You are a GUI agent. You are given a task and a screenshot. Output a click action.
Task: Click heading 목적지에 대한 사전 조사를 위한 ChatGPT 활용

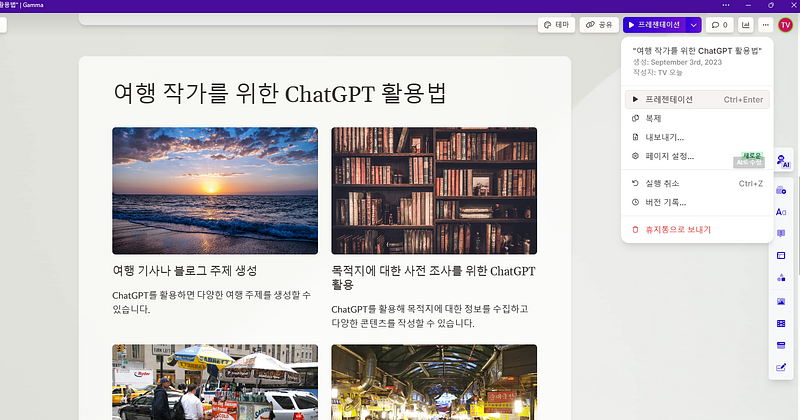[434, 278]
